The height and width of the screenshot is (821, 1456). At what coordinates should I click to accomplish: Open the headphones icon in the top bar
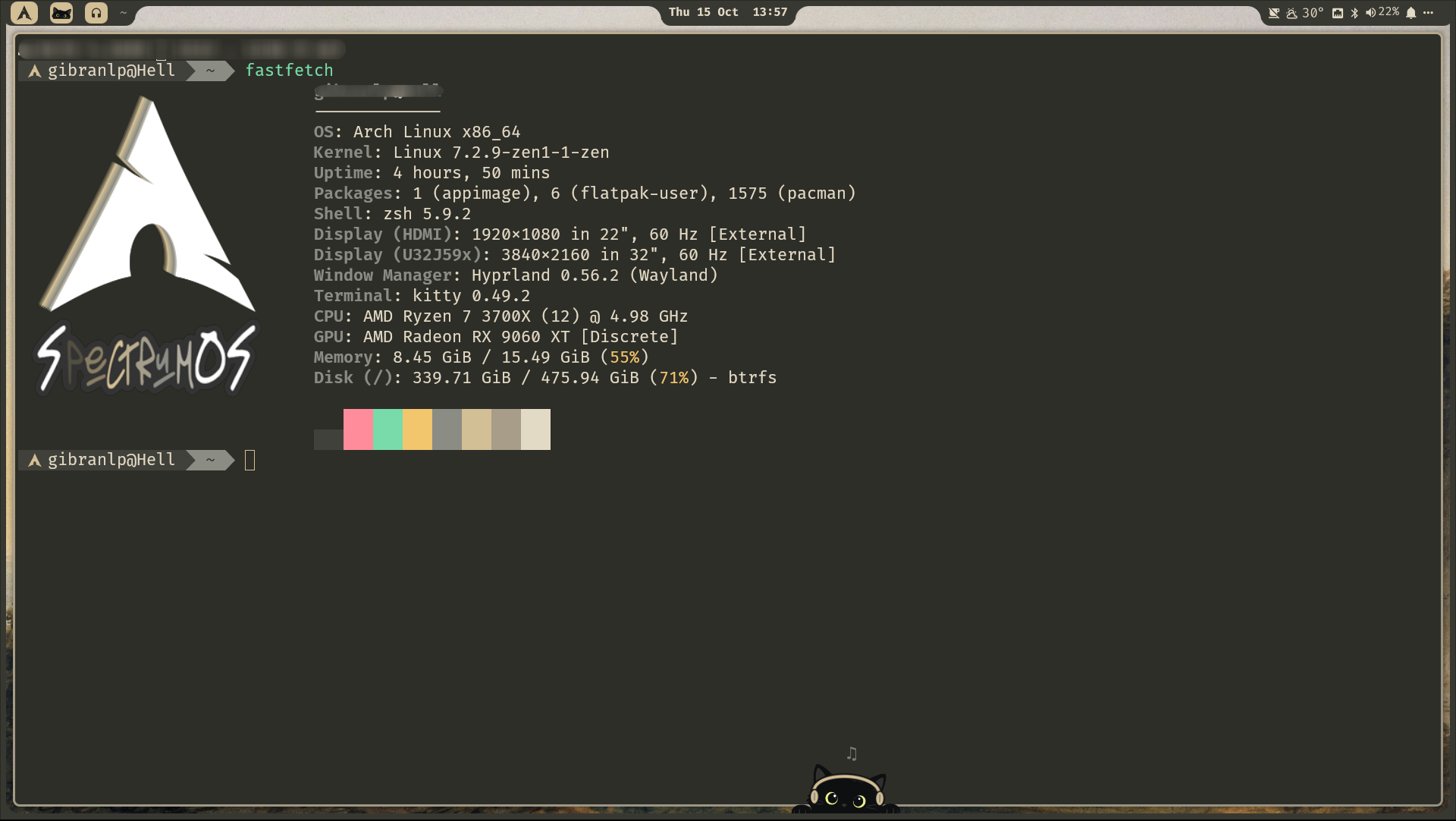[x=96, y=13]
